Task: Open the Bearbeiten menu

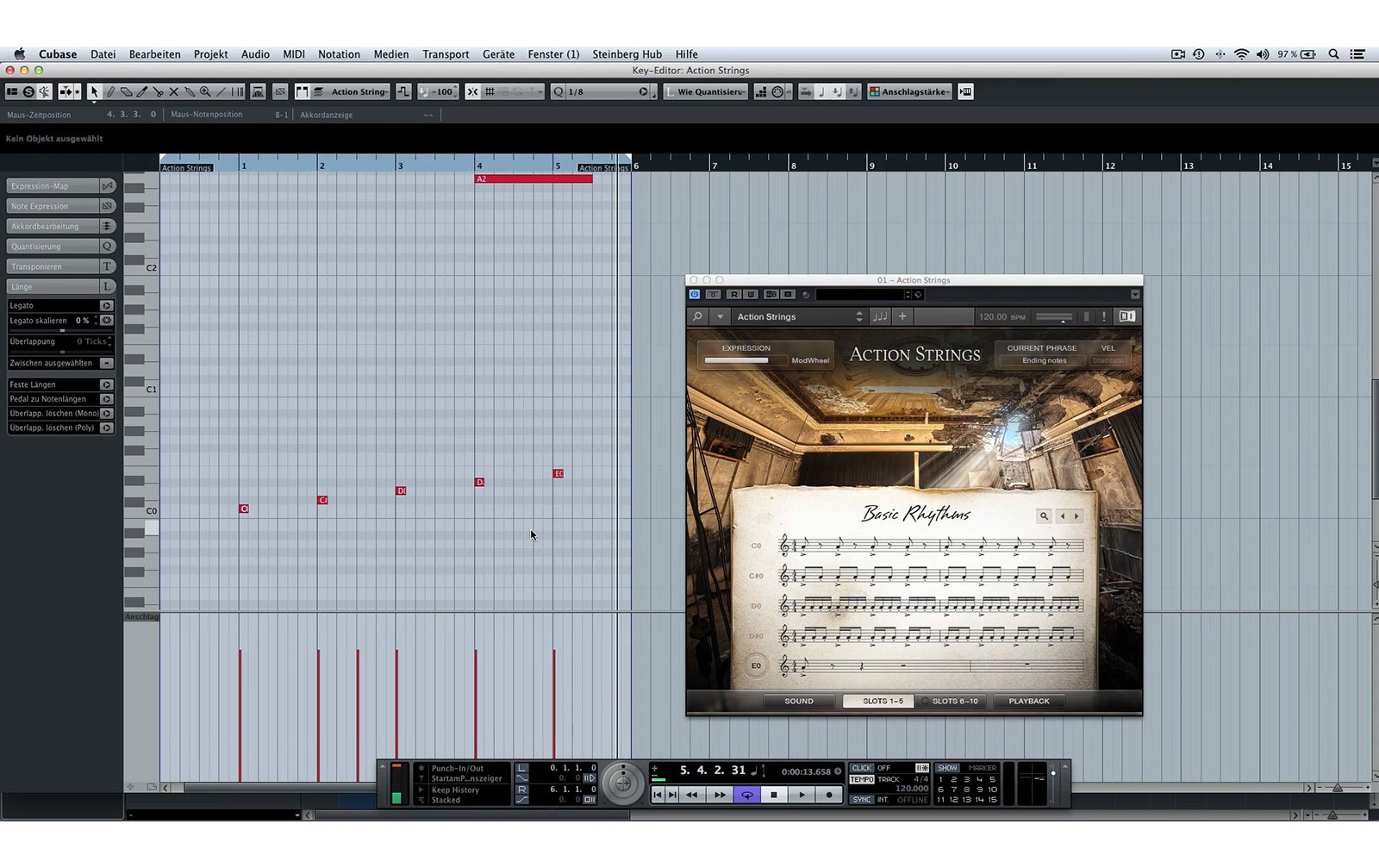Action: 155,53
